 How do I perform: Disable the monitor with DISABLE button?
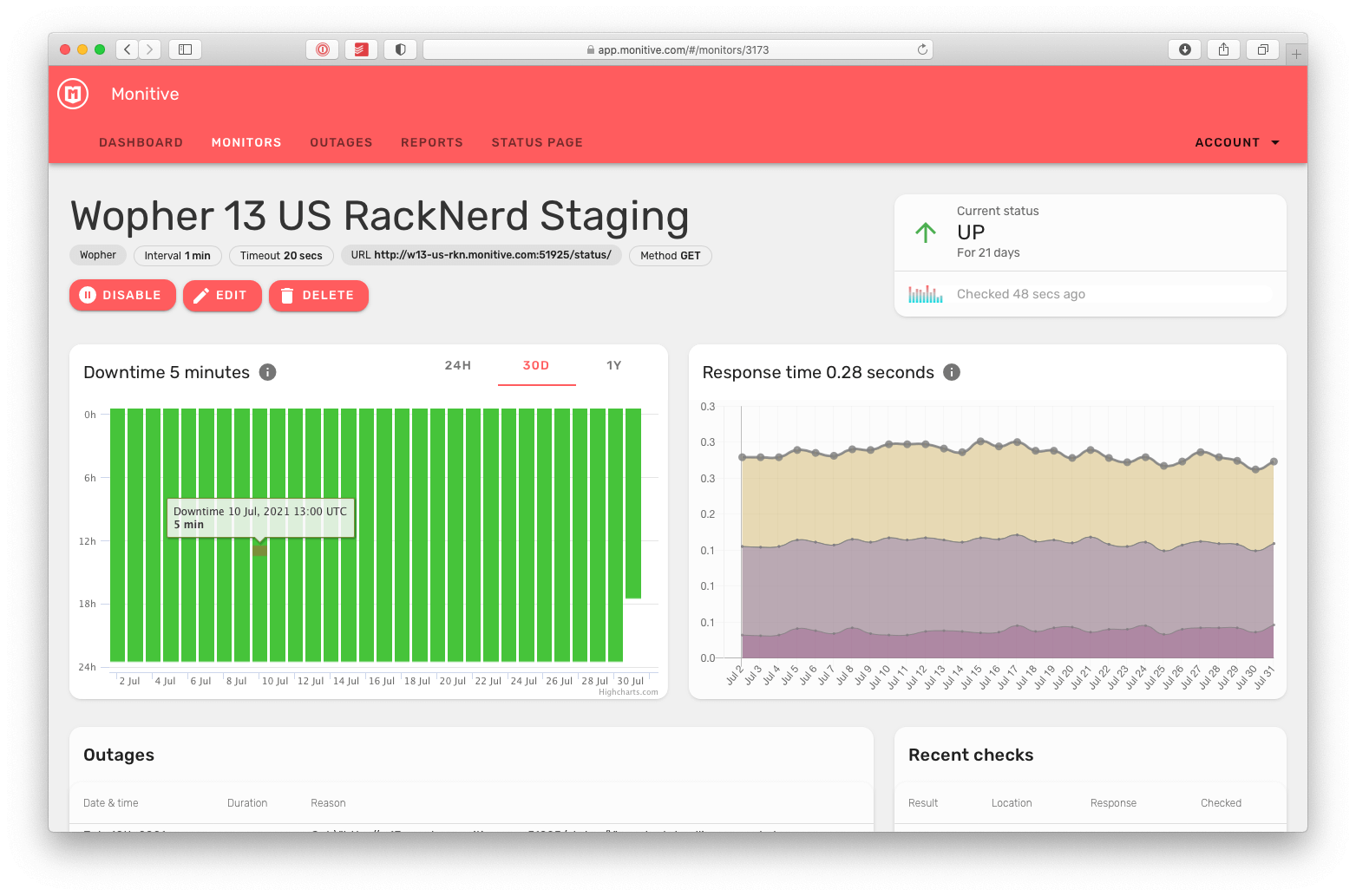122,296
